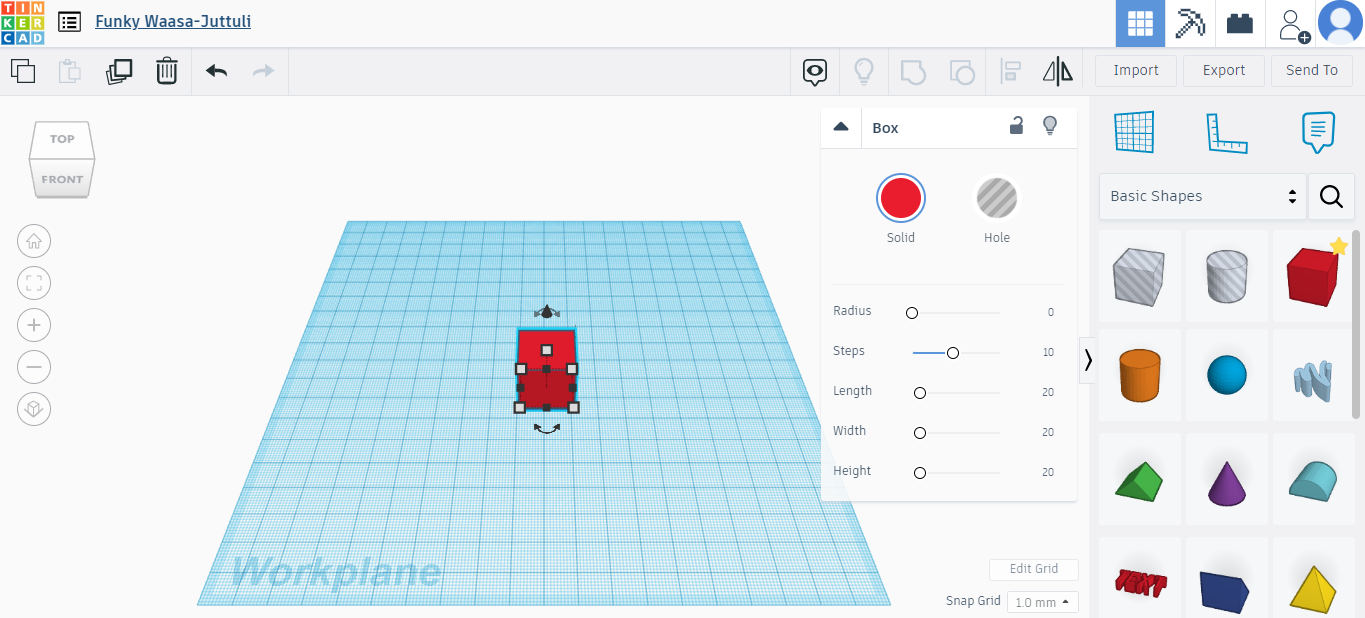Delete the selected shape with the trash icon
Image resolution: width=1365 pixels, height=618 pixels.
pos(166,71)
